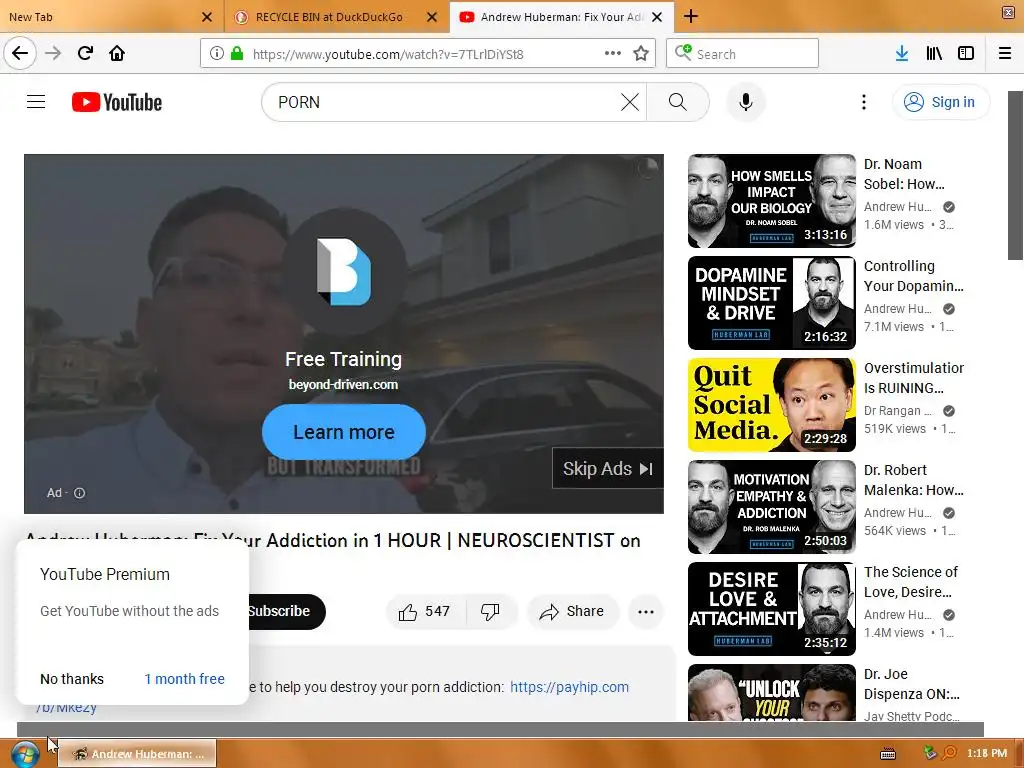Open Motivation Empathy & Addiction thumbnail

[771, 507]
